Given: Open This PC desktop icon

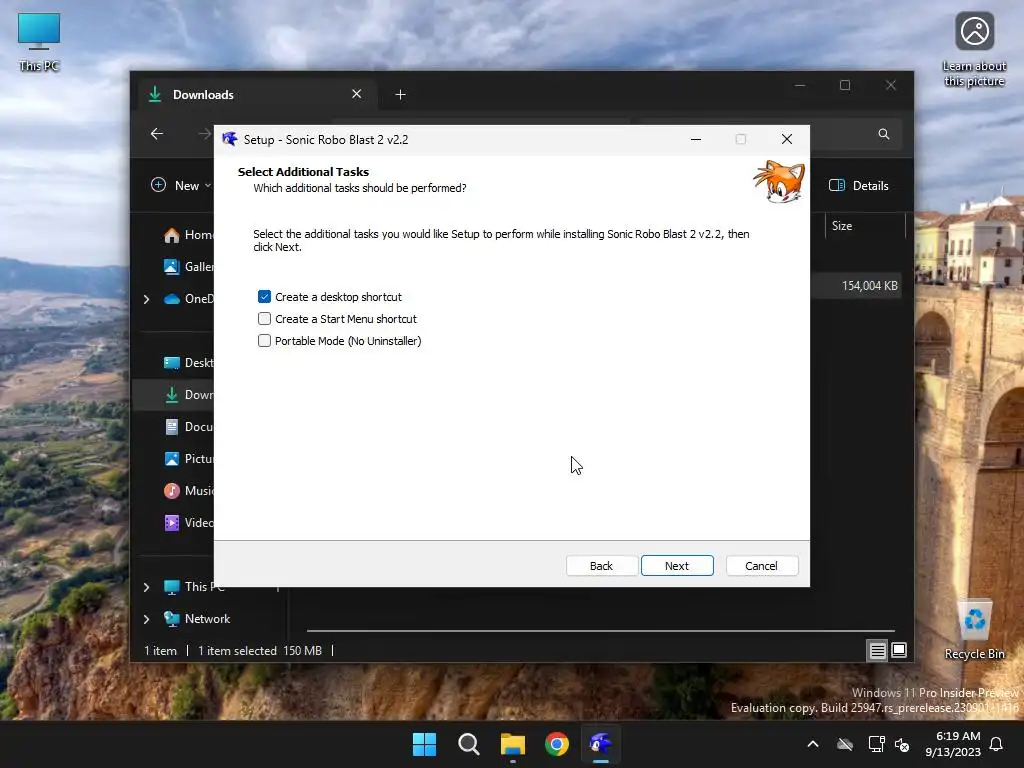Looking at the screenshot, I should click(39, 42).
